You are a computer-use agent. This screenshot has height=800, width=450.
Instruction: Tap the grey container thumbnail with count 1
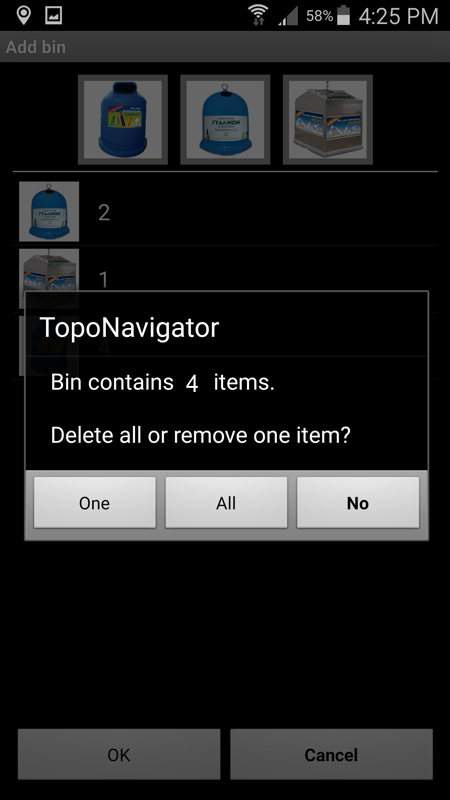click(x=49, y=270)
